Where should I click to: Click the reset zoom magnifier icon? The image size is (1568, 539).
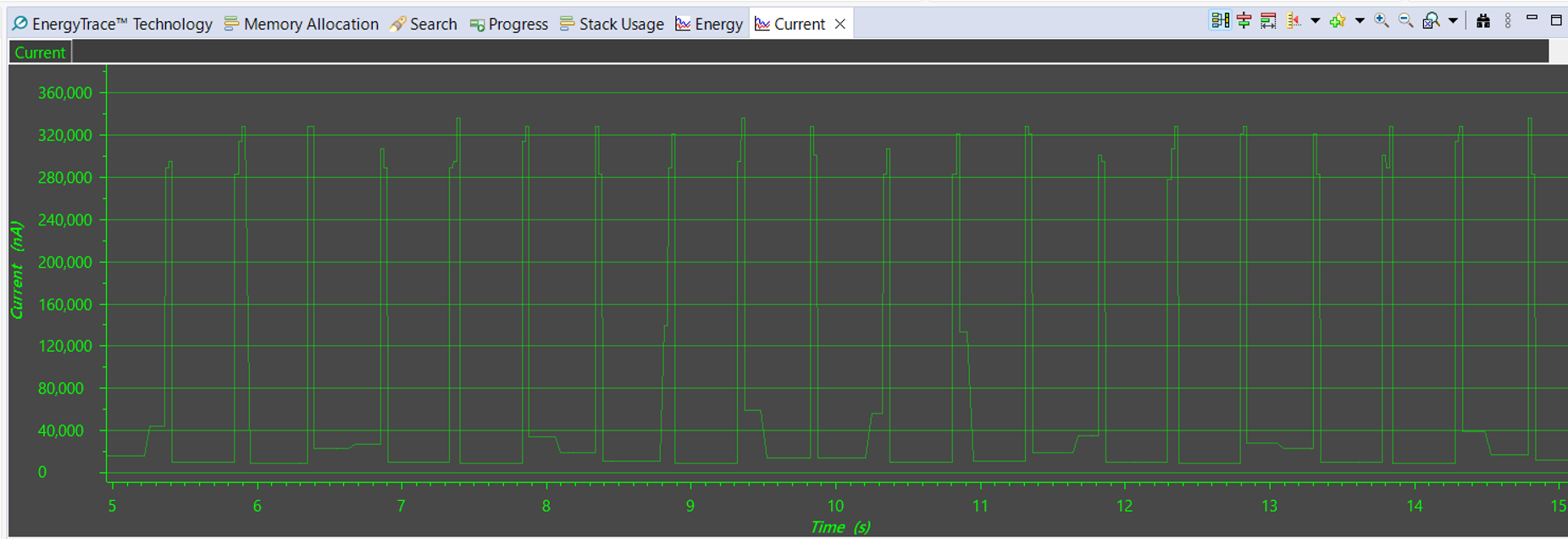coord(1432,20)
